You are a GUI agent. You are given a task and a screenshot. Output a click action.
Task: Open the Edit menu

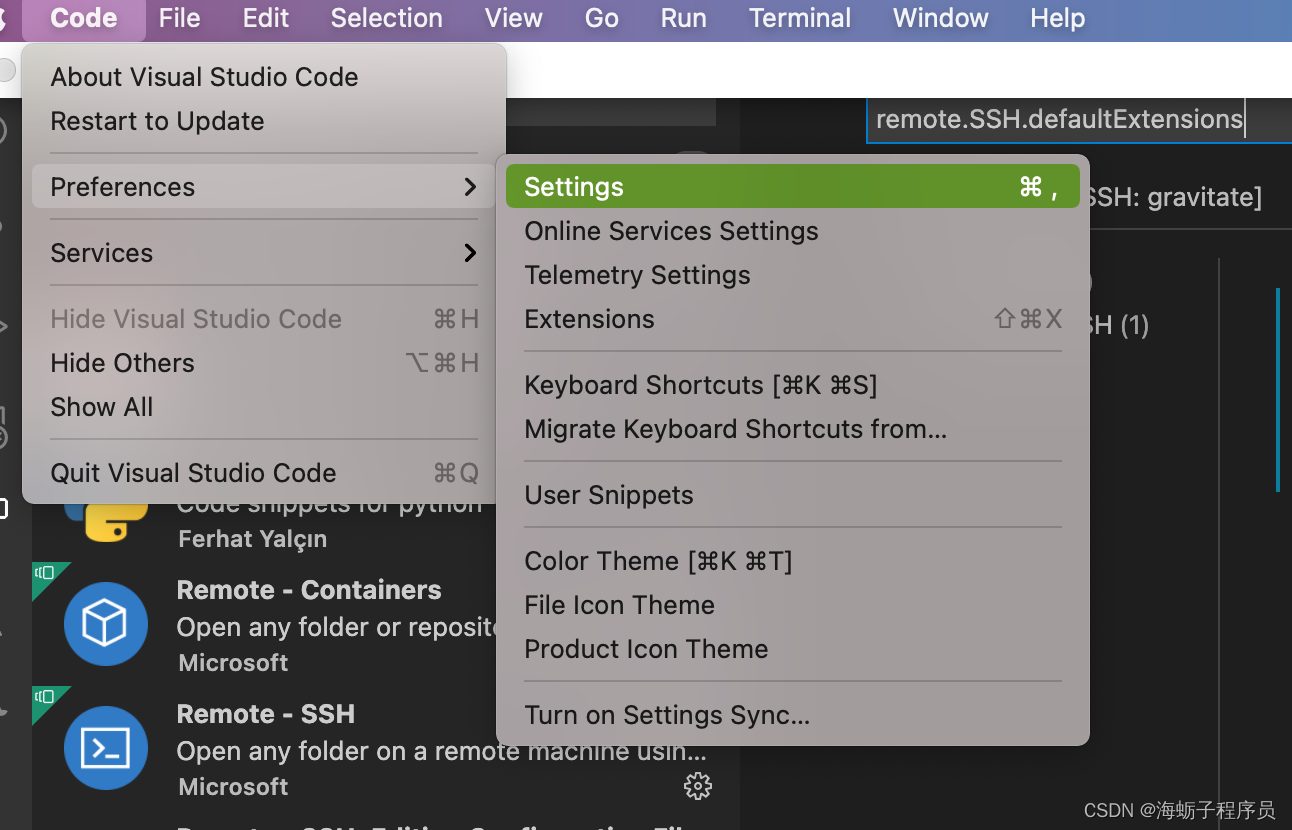pos(266,18)
